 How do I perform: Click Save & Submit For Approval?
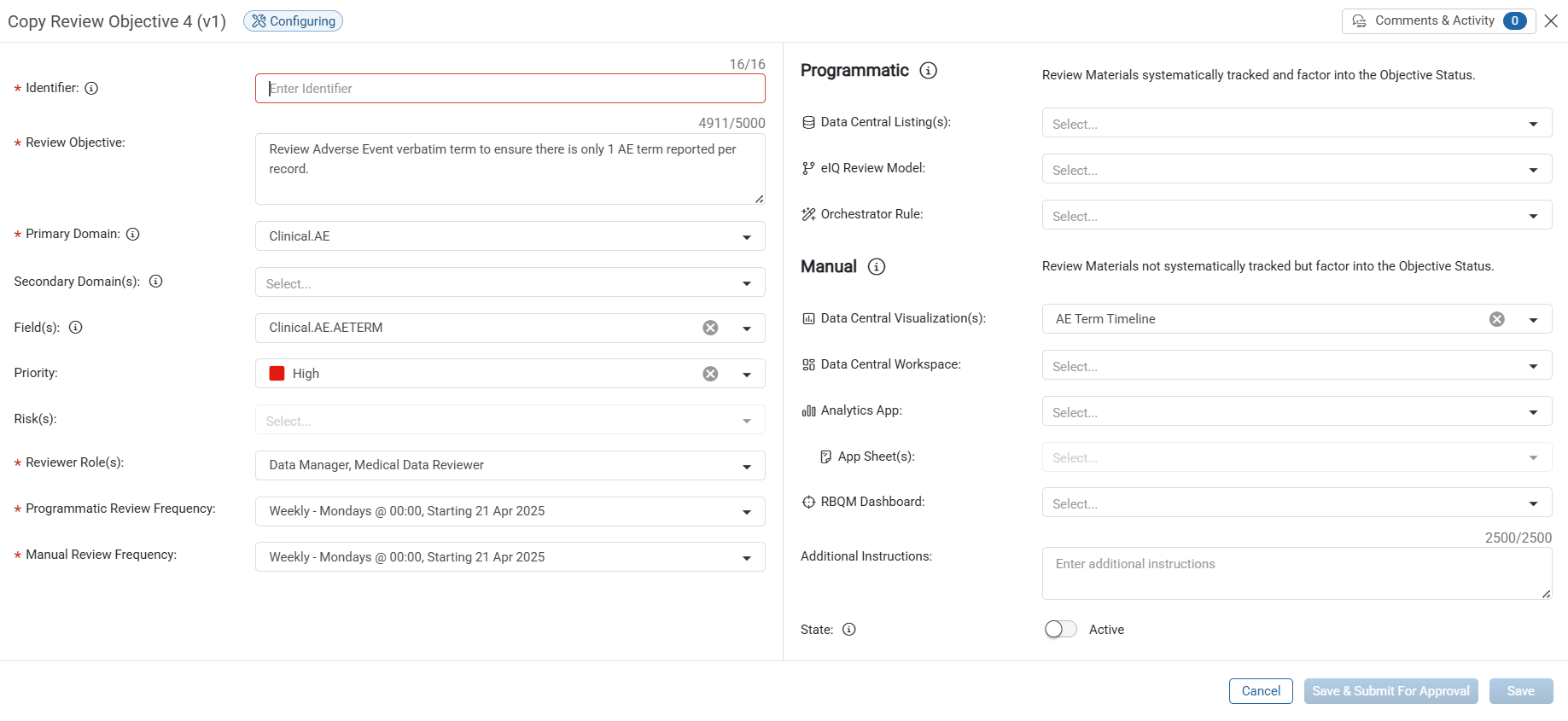pos(1391,691)
